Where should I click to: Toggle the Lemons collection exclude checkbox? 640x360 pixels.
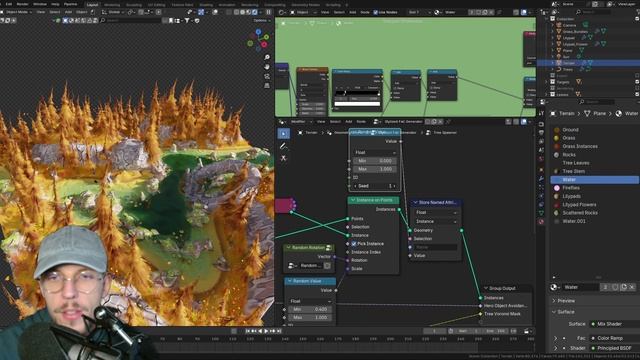point(637,95)
